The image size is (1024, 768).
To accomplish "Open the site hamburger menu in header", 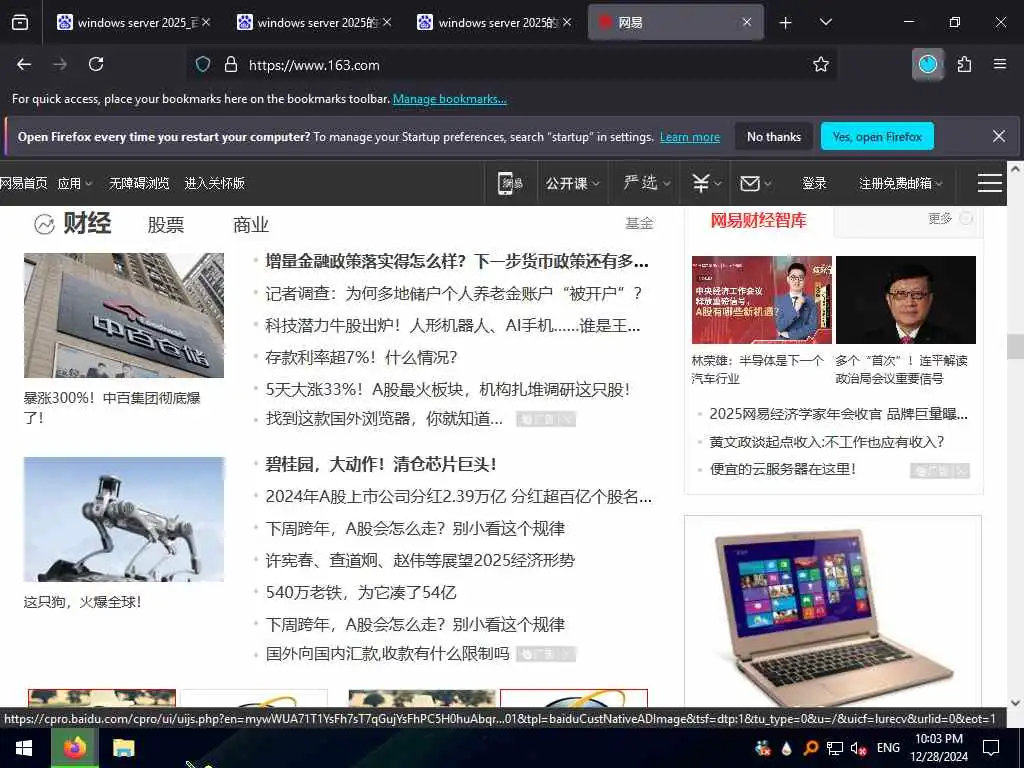I will tap(989, 183).
